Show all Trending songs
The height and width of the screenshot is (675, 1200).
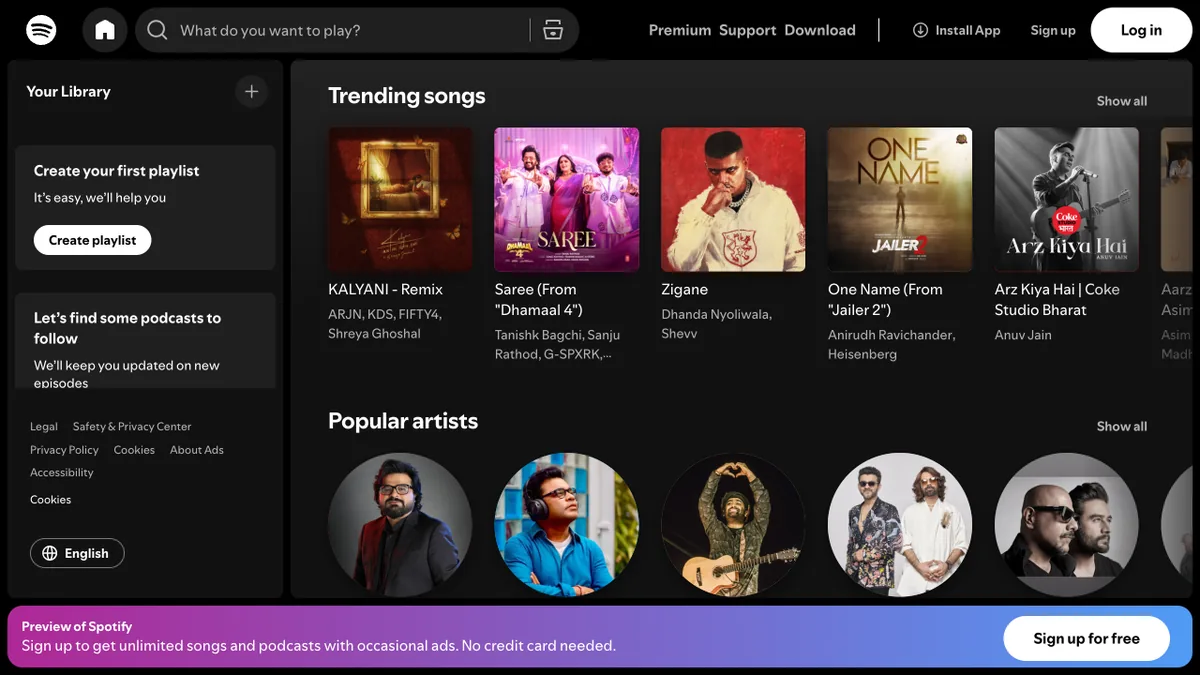tap(1122, 101)
